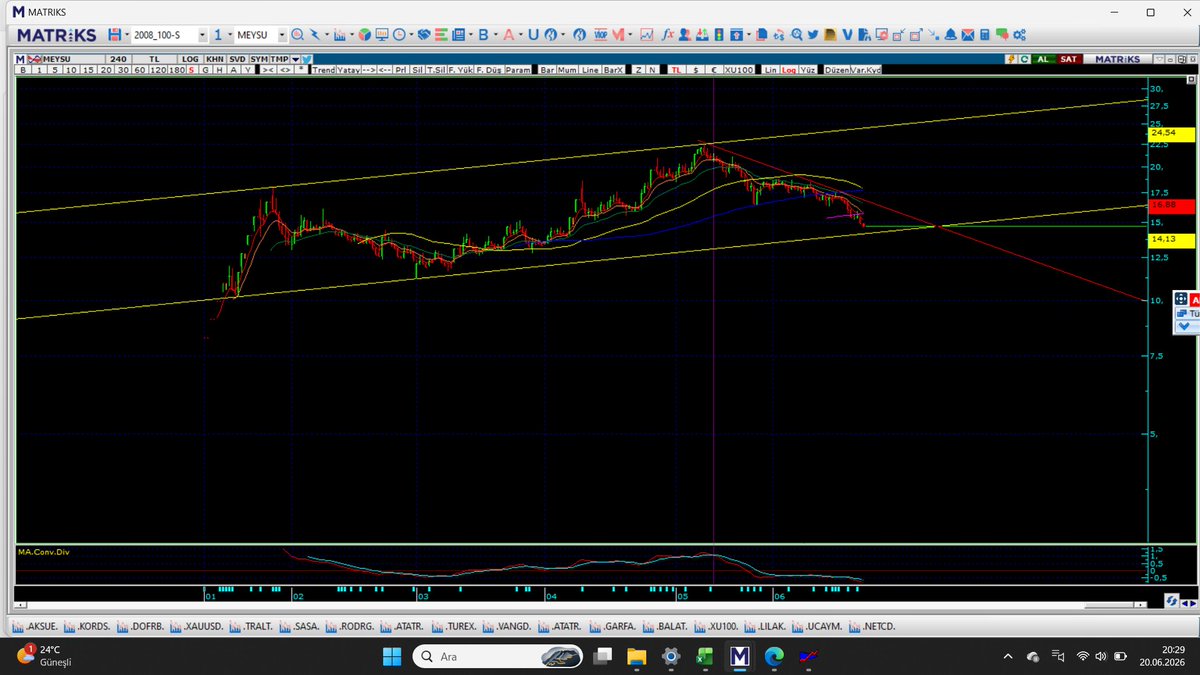Open the search magnifier tool in toolbar

click(x=297, y=35)
